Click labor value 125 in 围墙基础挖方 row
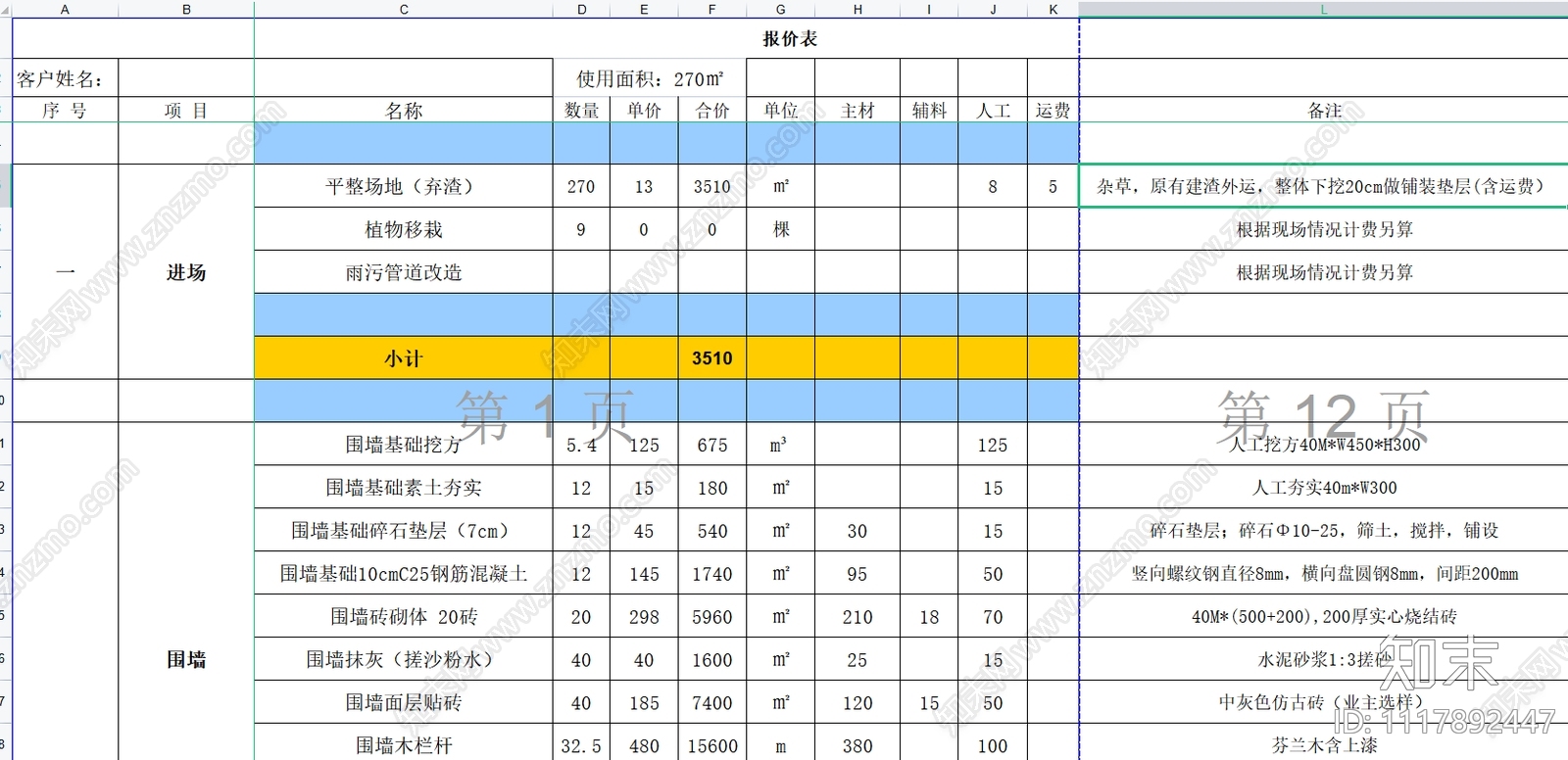The image size is (1568, 760). pos(993,445)
